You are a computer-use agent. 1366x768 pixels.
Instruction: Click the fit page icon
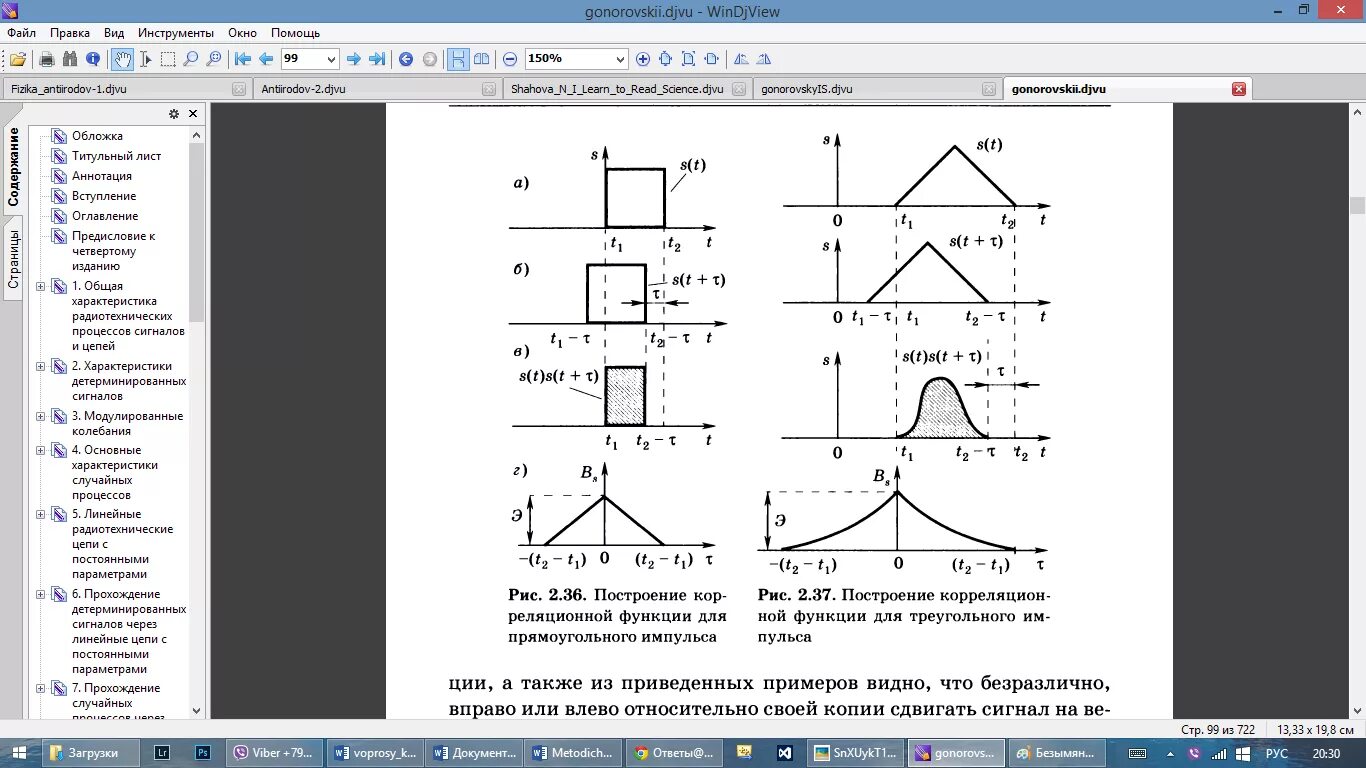pyautogui.click(x=665, y=59)
